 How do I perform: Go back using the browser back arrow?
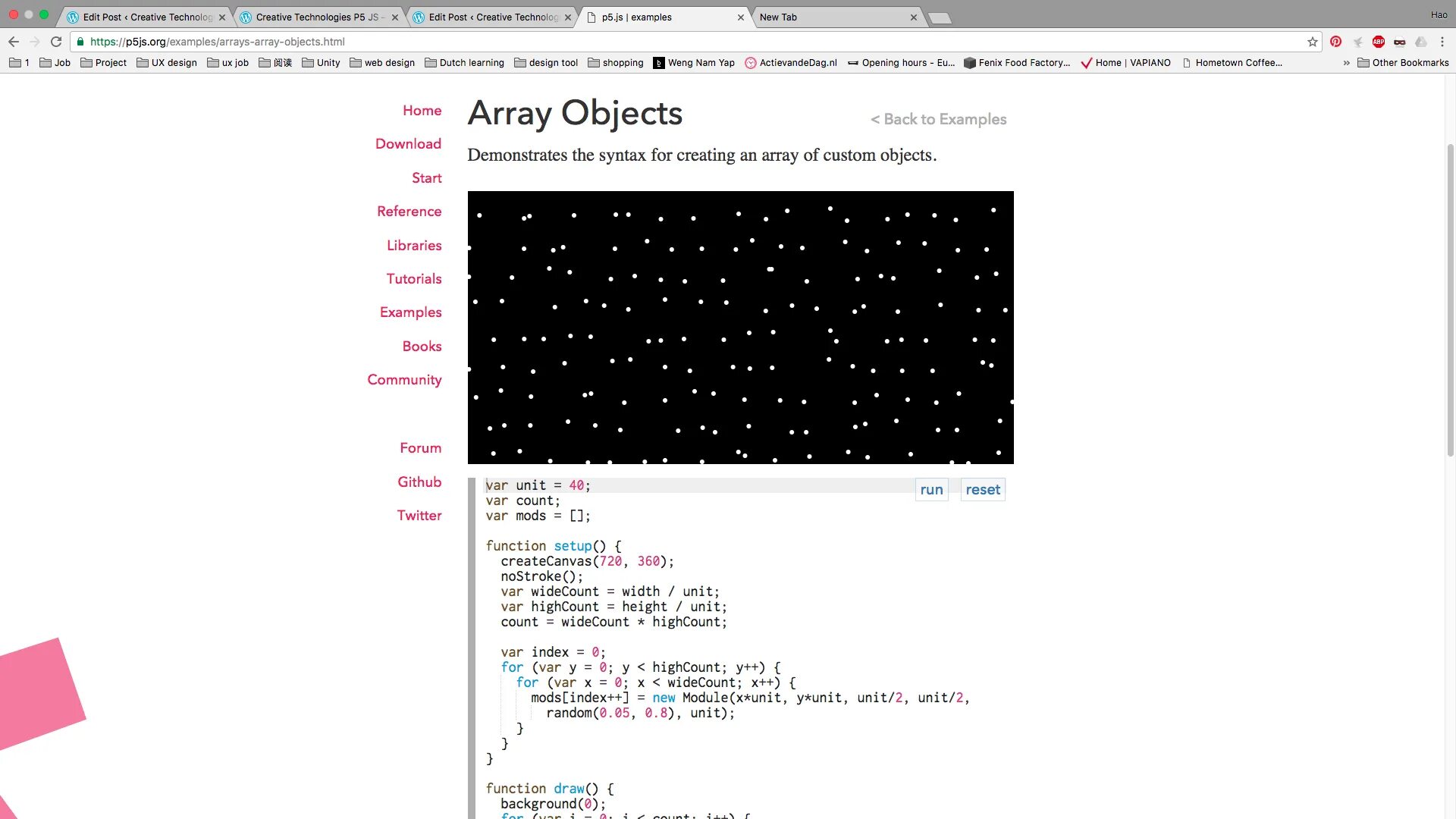point(14,42)
